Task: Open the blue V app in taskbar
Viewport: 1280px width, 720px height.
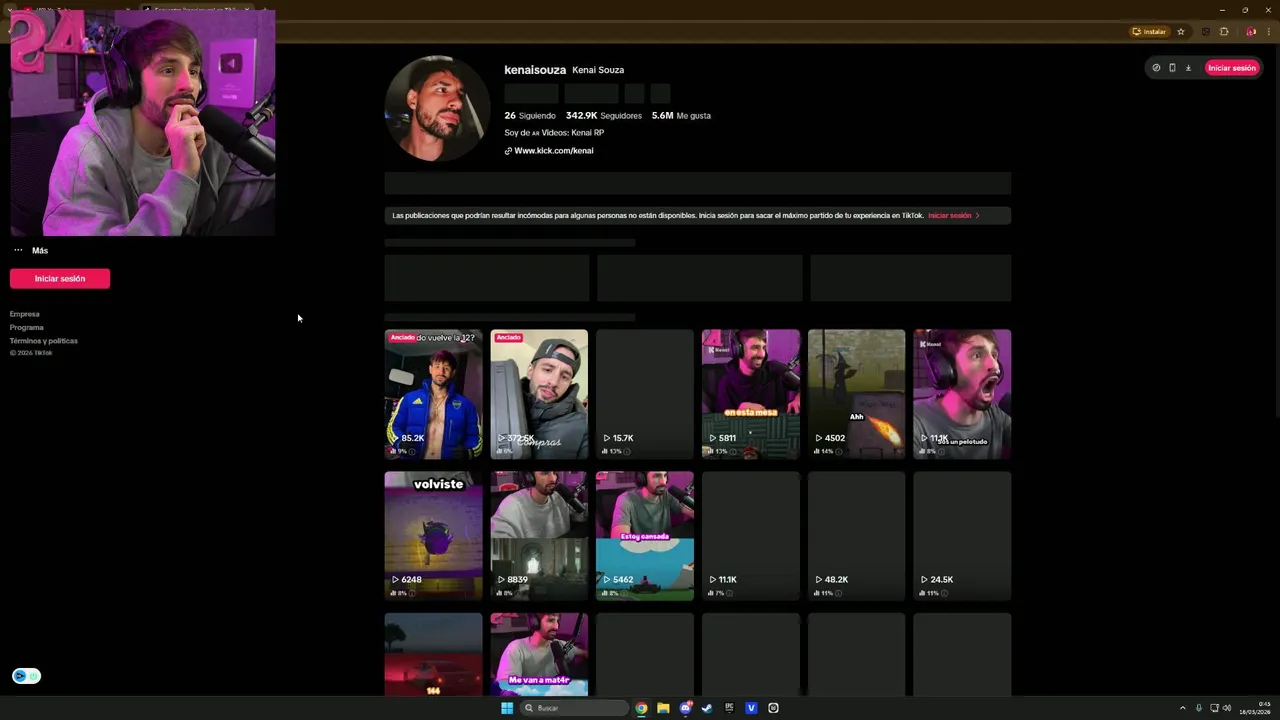Action: tap(751, 708)
